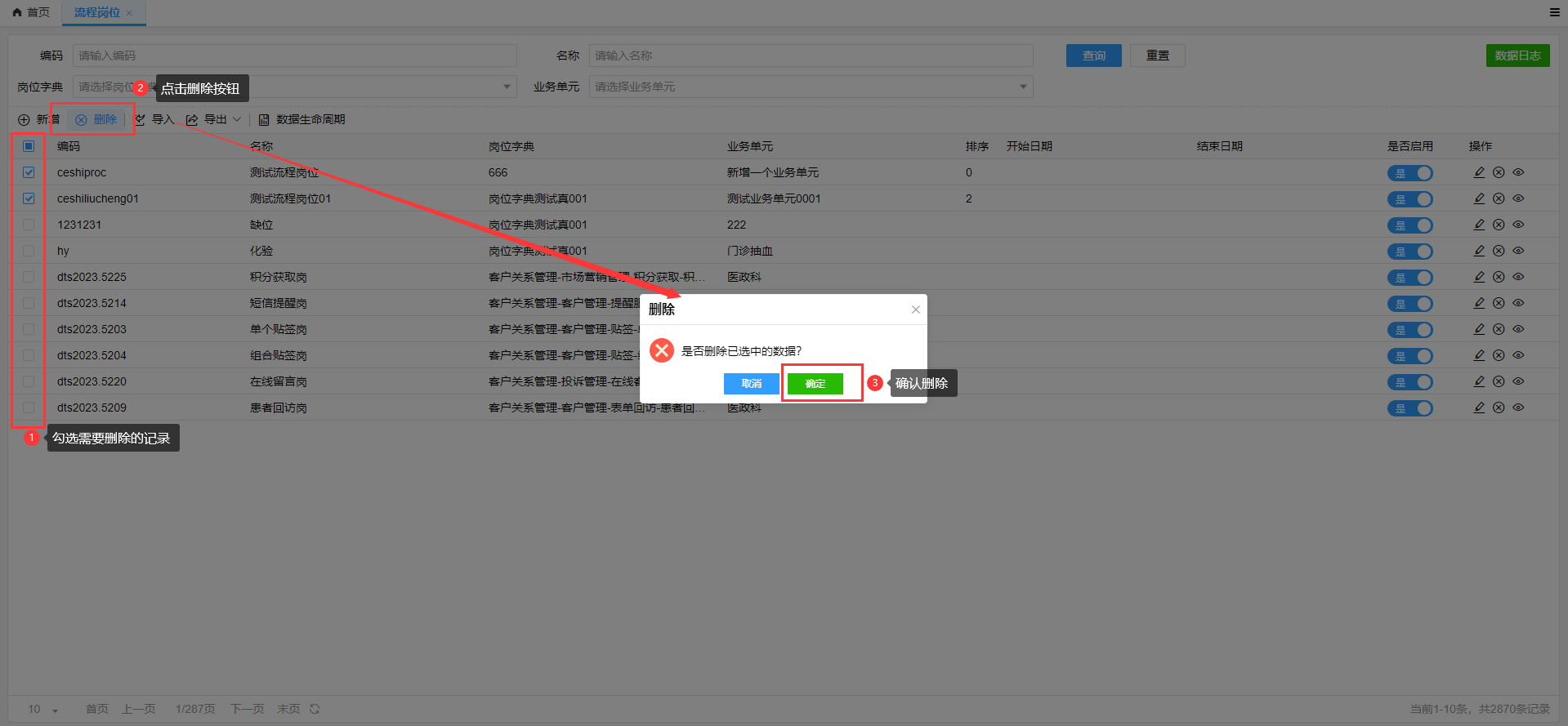Click 新增 to add a record
This screenshot has height=726, width=1568.
click(x=39, y=119)
